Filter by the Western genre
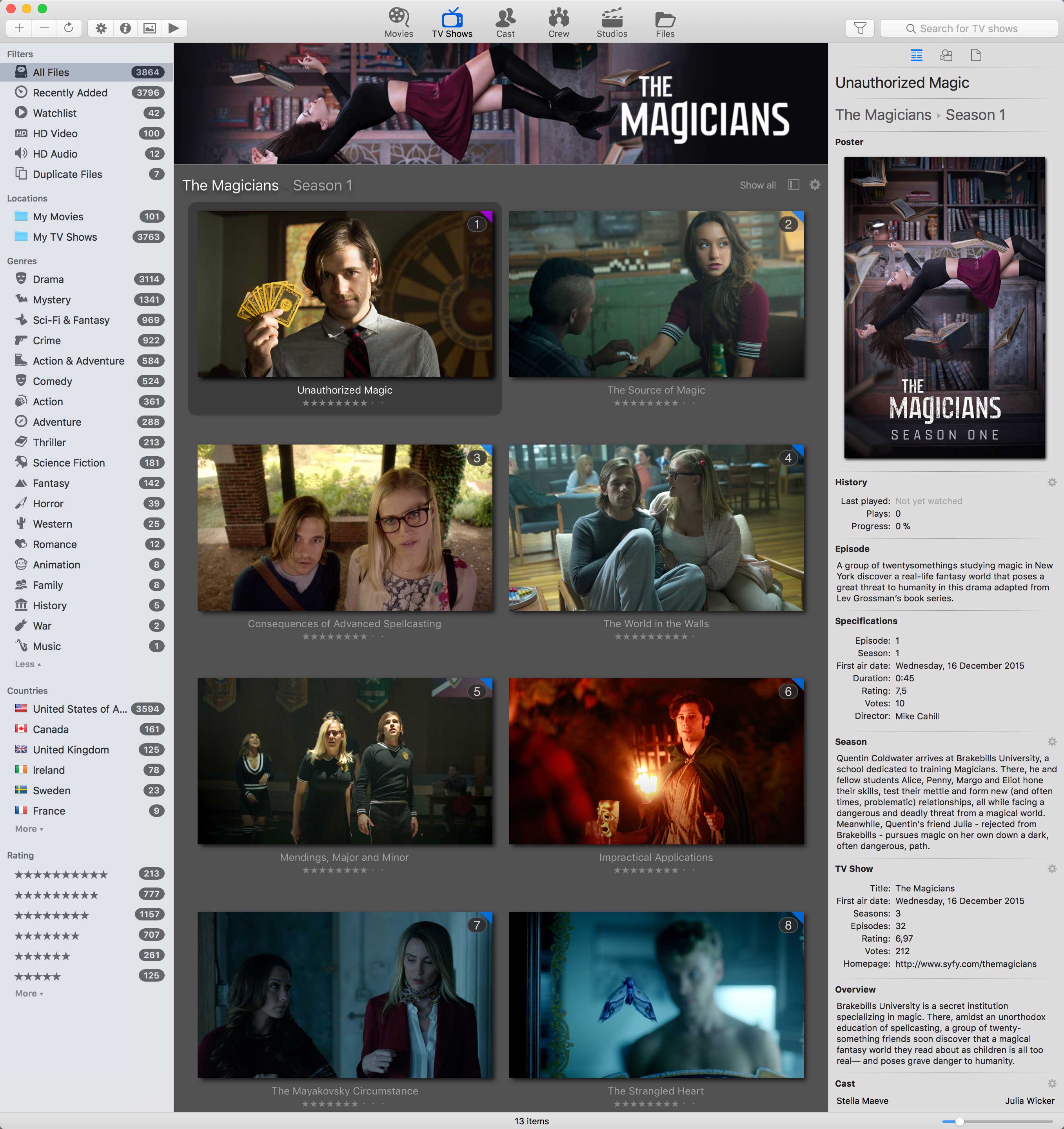The image size is (1064, 1129). (87, 524)
